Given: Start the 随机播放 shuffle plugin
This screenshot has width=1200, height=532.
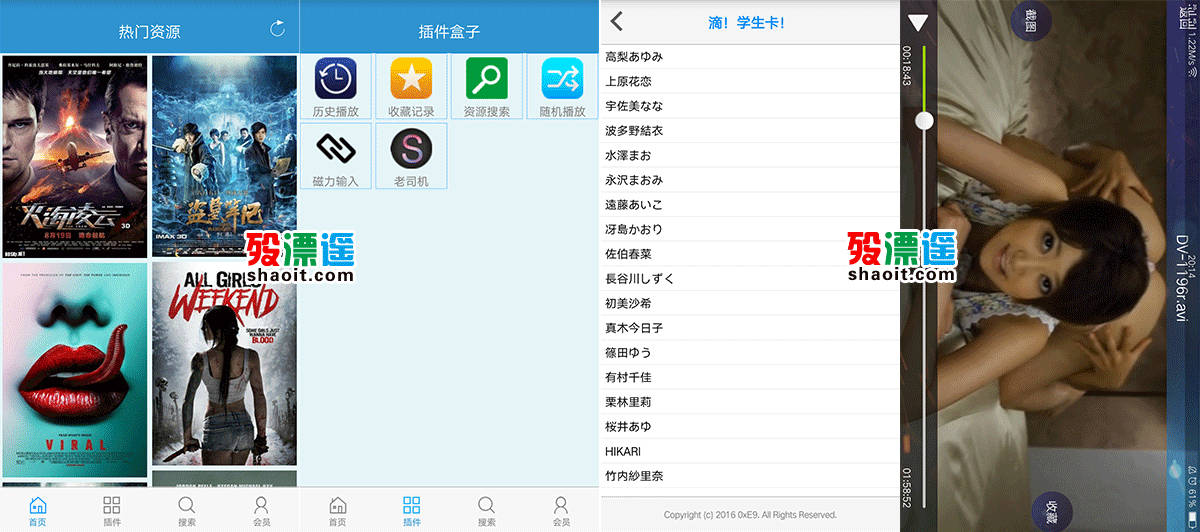Looking at the screenshot, I should (562, 87).
